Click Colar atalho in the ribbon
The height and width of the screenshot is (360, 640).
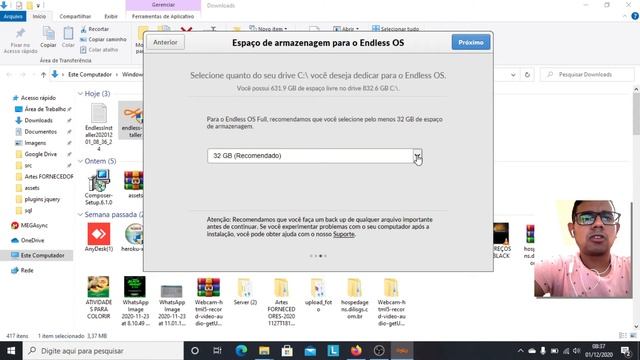(x=99, y=50)
